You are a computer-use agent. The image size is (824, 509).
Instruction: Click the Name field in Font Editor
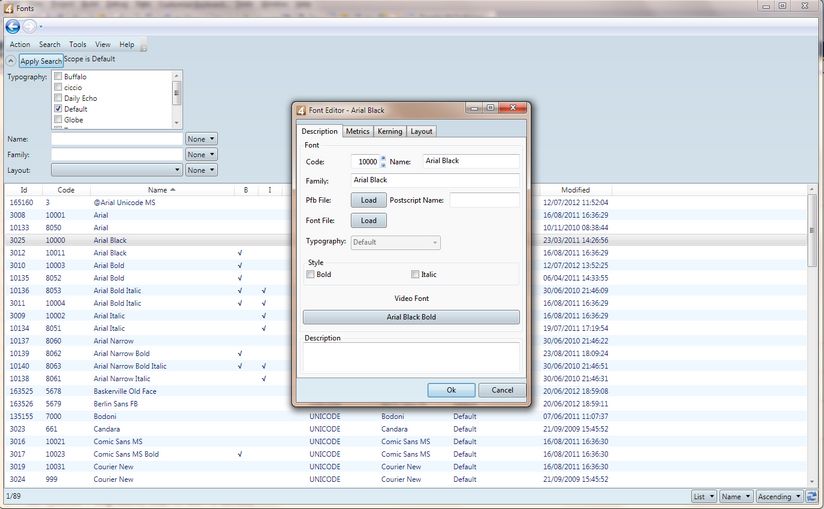[471, 161]
